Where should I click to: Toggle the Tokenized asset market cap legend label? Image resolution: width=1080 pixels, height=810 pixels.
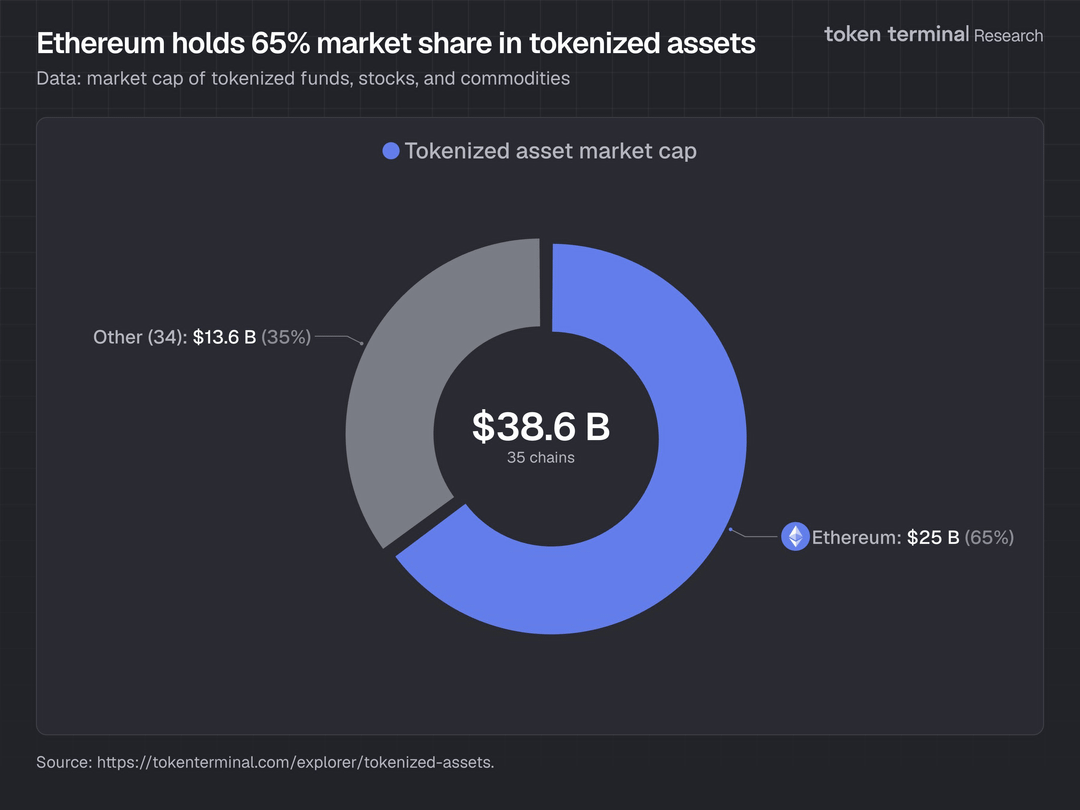[x=550, y=151]
